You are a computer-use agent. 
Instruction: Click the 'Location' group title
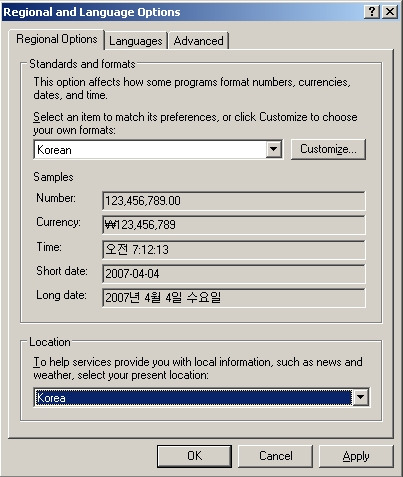tap(50, 342)
